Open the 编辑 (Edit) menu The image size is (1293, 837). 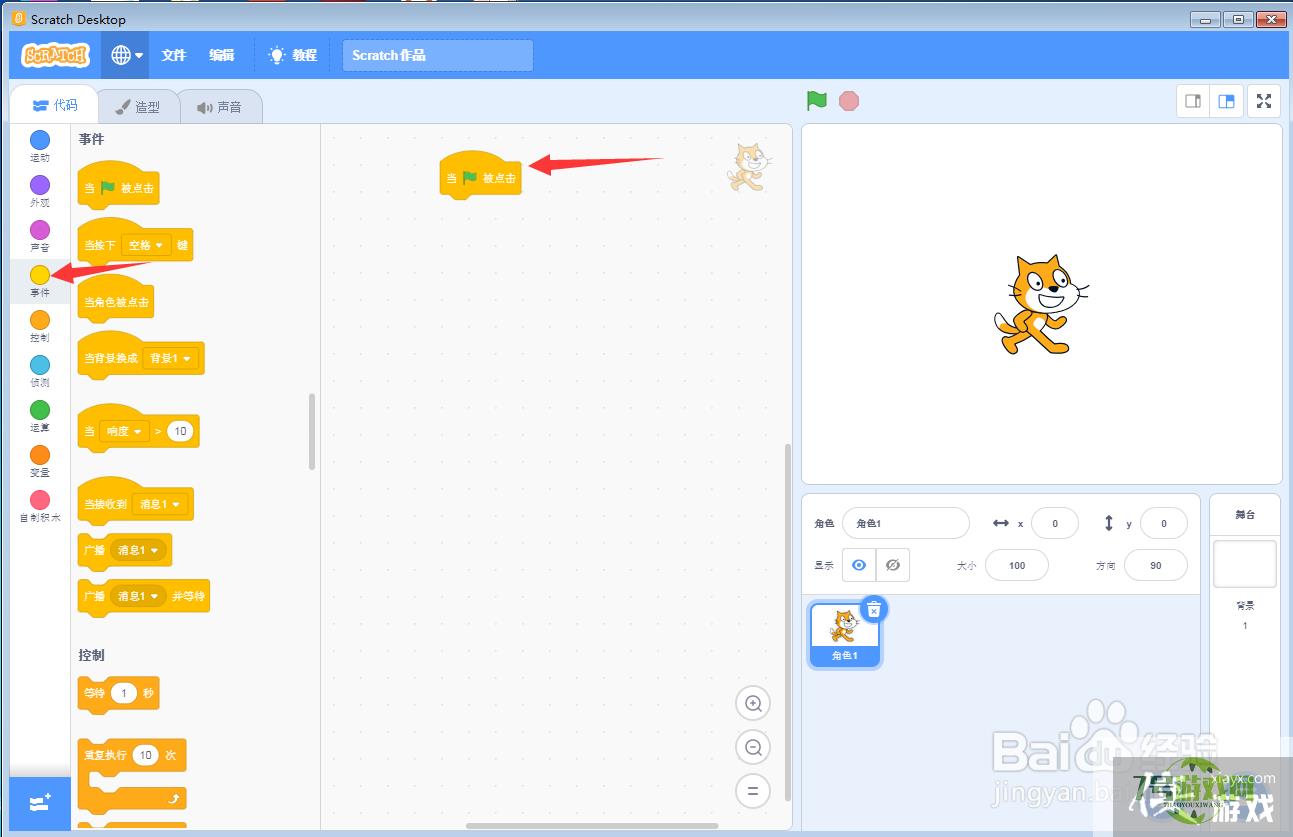[x=222, y=55]
